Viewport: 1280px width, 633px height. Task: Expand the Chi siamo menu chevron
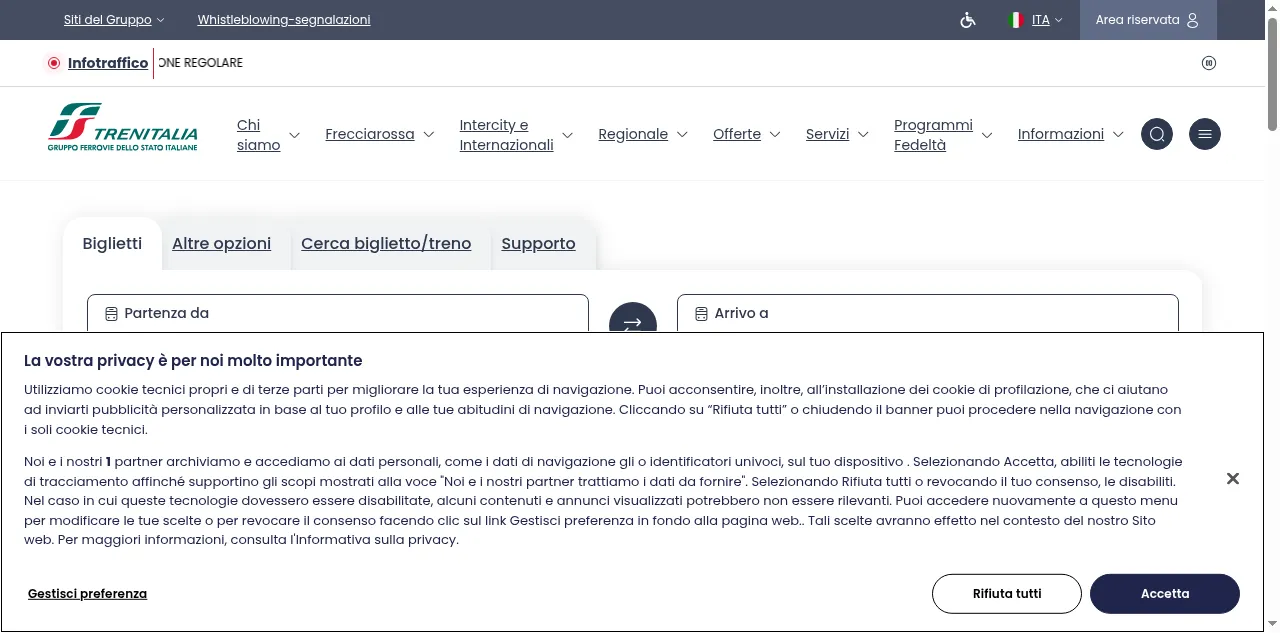[x=294, y=135]
